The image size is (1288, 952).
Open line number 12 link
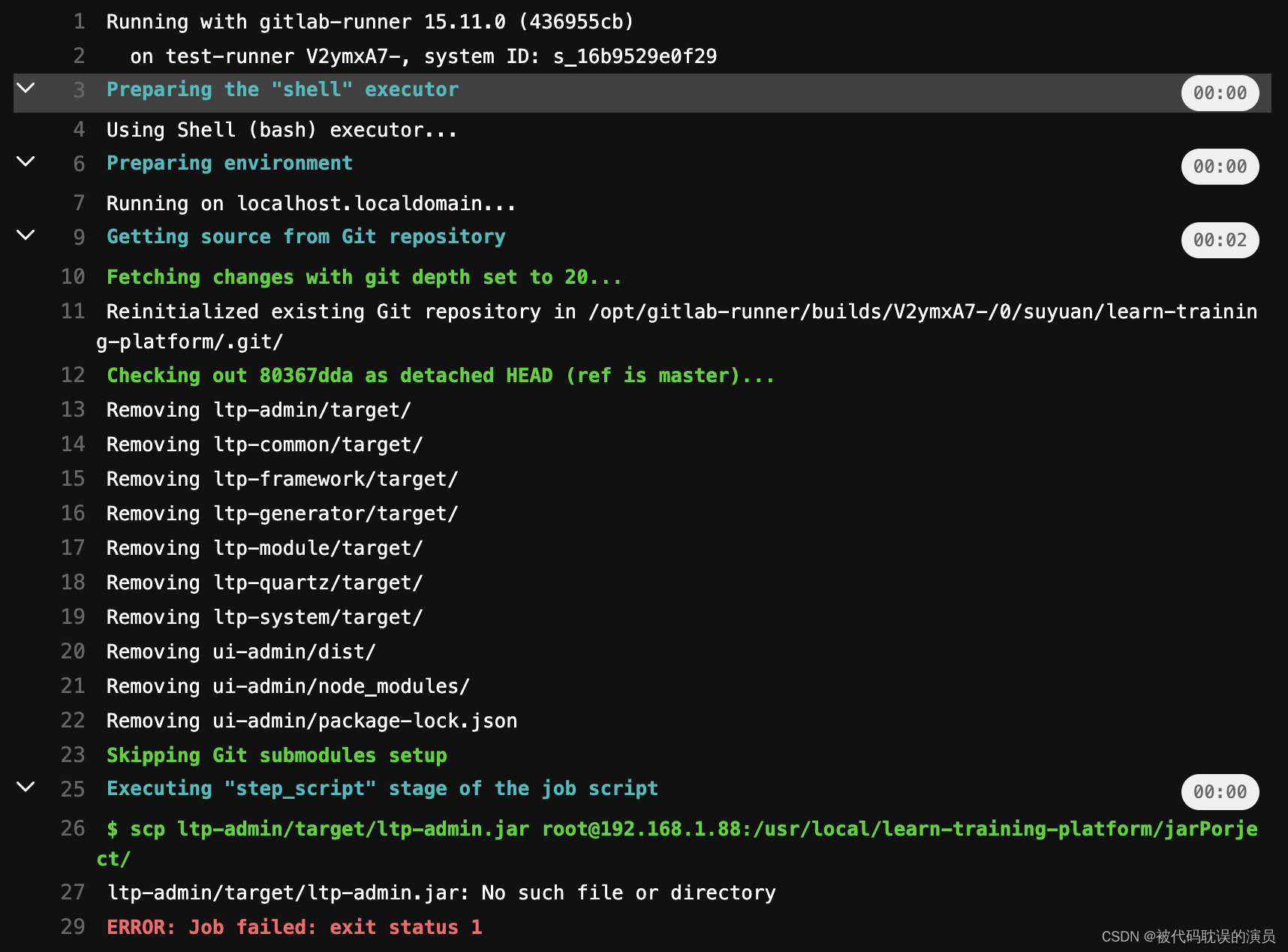pyautogui.click(x=73, y=375)
